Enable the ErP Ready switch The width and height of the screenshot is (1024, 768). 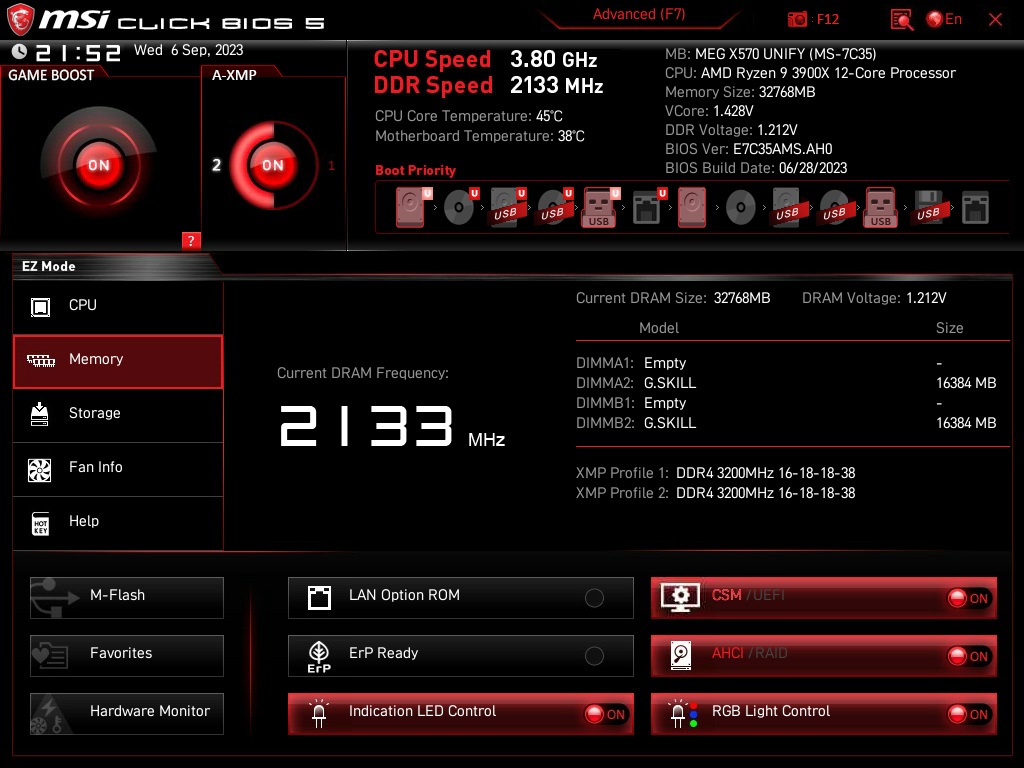(x=594, y=656)
